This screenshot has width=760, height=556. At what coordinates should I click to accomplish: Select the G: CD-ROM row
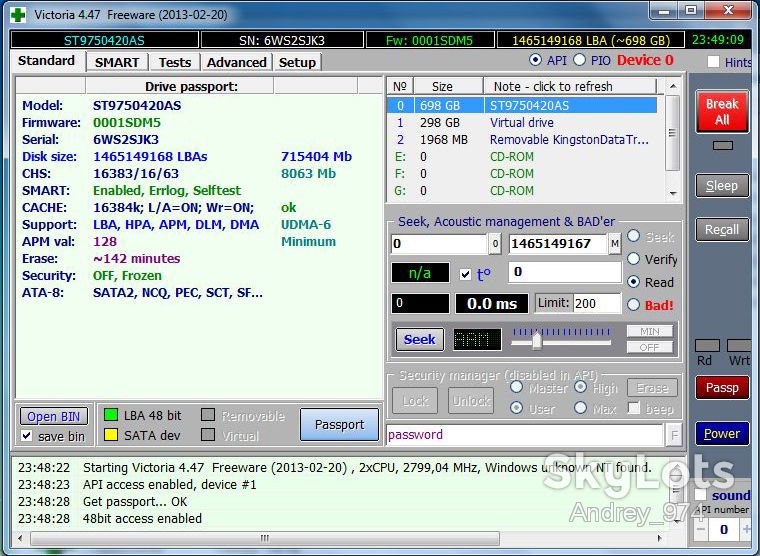pos(522,191)
